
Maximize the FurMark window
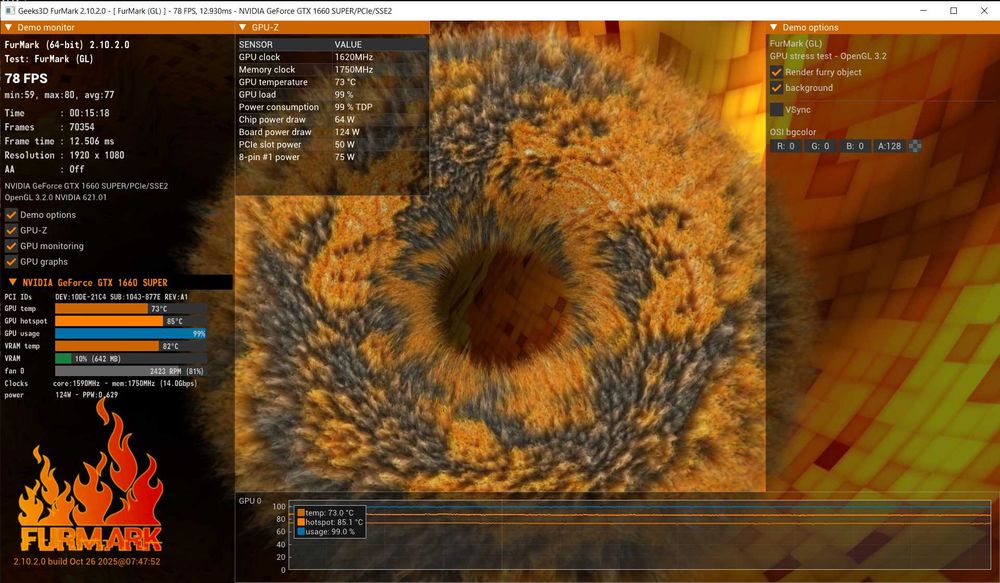[953, 11]
